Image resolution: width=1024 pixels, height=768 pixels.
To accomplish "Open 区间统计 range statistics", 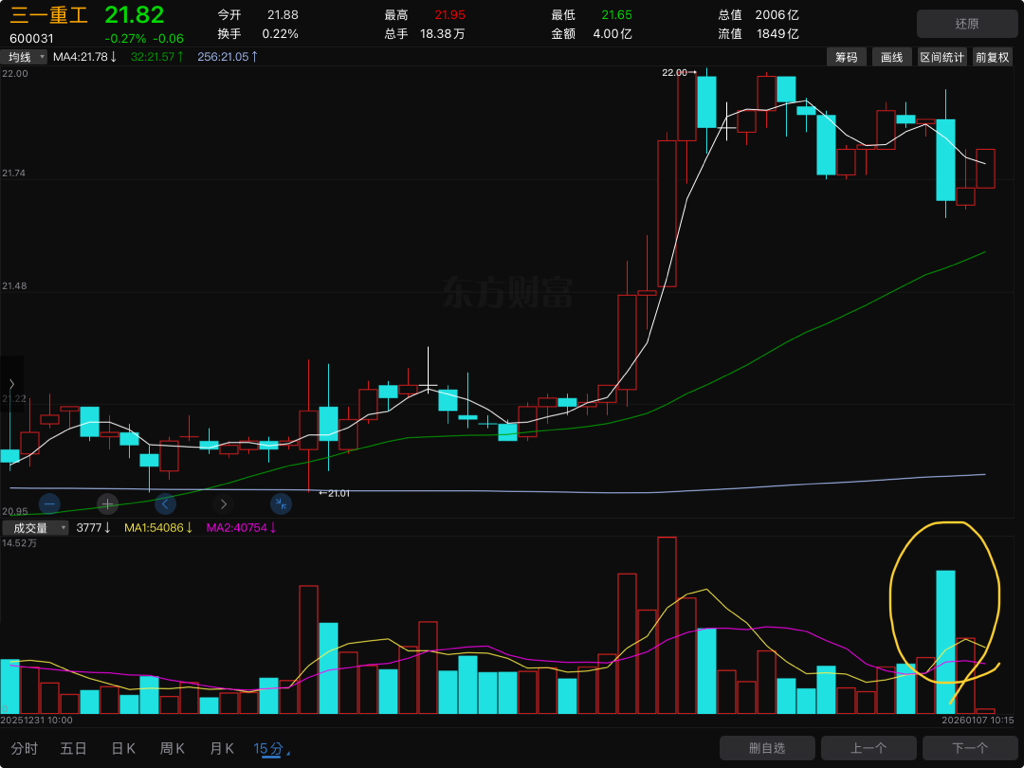I will click(x=942, y=57).
